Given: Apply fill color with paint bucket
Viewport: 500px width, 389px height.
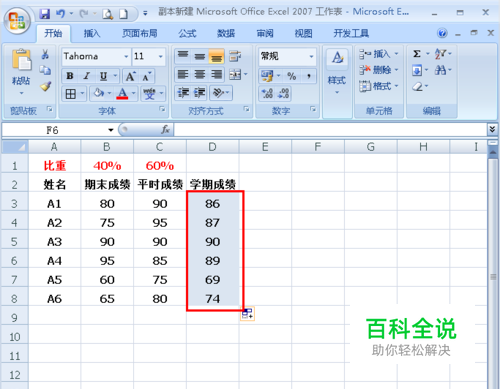Looking at the screenshot, I should coord(99,94).
